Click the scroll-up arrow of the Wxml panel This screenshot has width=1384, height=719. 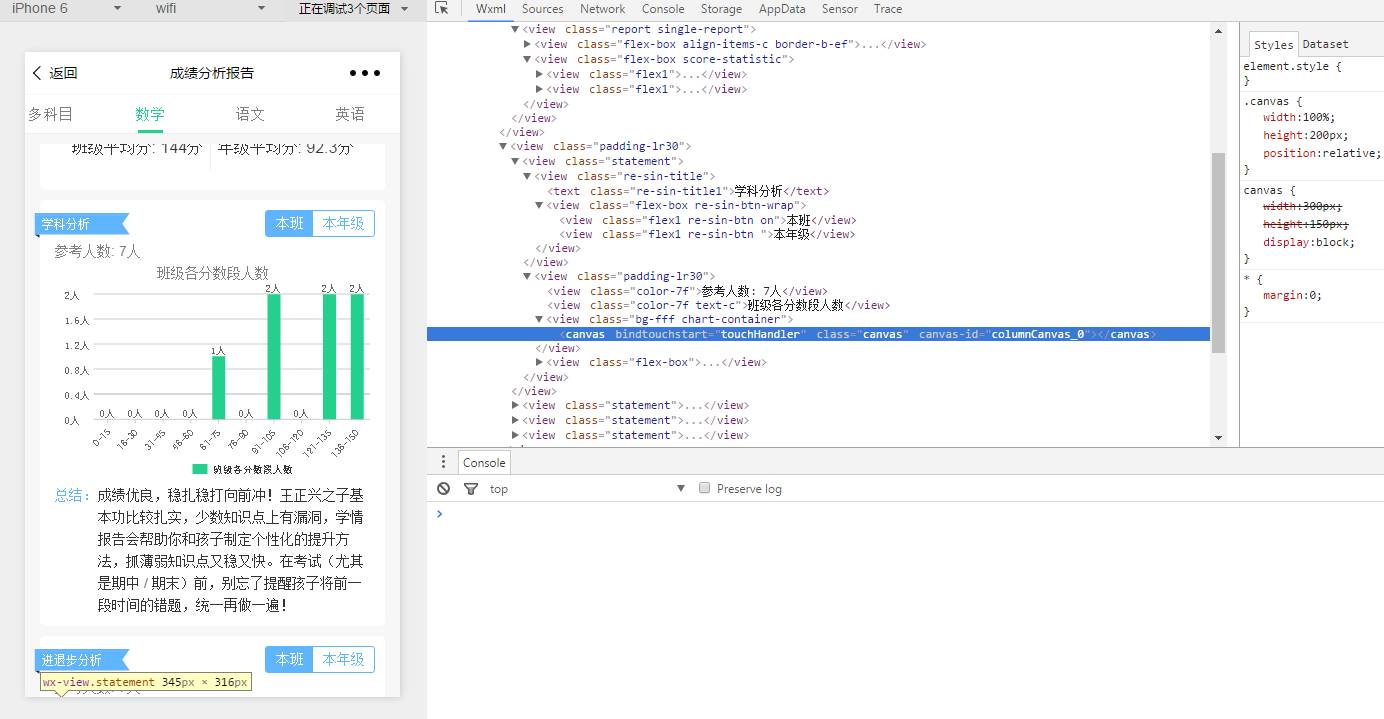(1218, 32)
